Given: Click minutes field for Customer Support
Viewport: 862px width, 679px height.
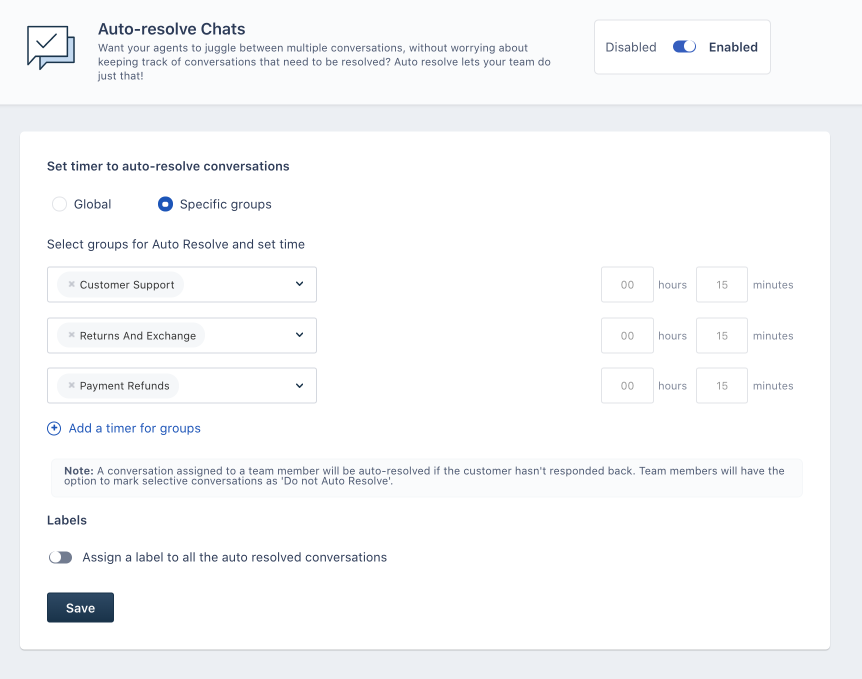Looking at the screenshot, I should [x=722, y=285].
